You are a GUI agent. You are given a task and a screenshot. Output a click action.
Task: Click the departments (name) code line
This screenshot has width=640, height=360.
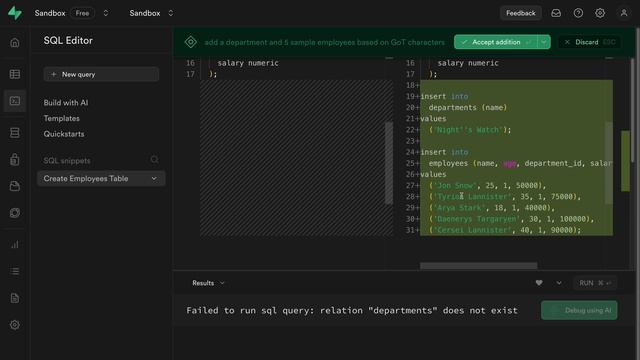coord(468,107)
